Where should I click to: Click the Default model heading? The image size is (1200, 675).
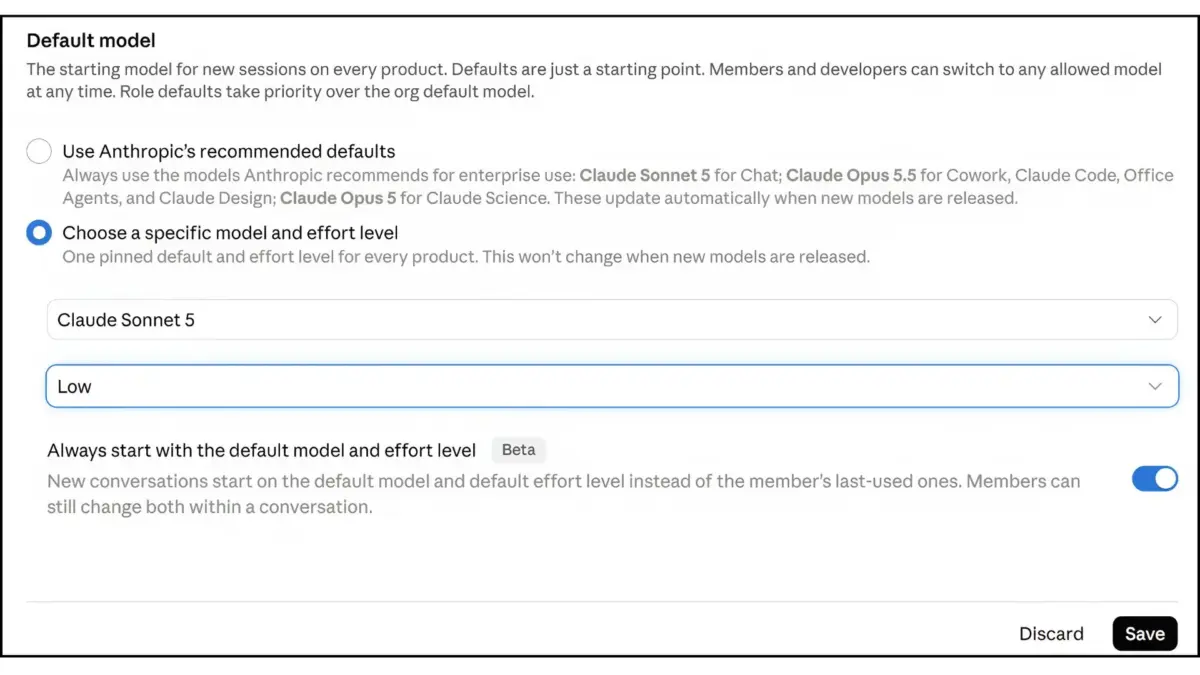coord(91,41)
